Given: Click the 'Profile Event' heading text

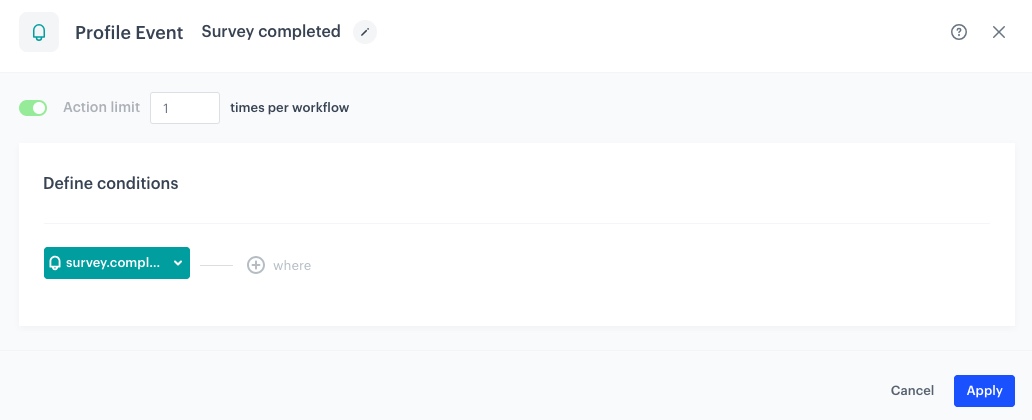Looking at the screenshot, I should tap(129, 33).
